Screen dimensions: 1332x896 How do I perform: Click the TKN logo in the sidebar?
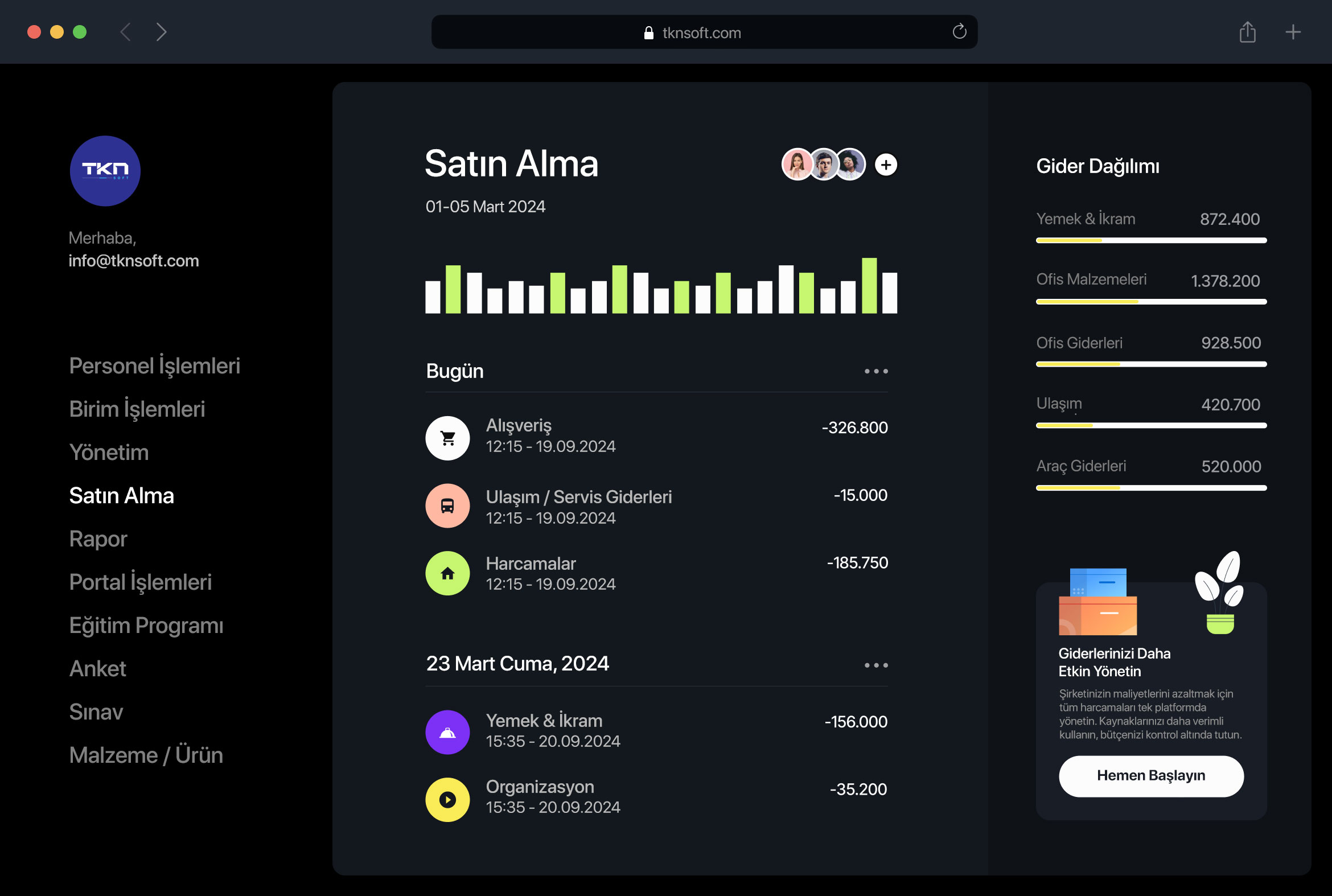pyautogui.click(x=105, y=170)
